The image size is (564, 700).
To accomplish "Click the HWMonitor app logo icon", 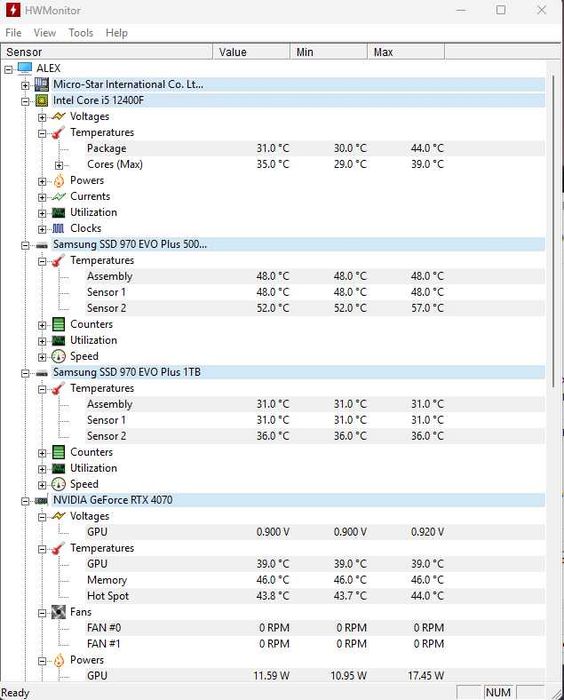I will 13,10.
